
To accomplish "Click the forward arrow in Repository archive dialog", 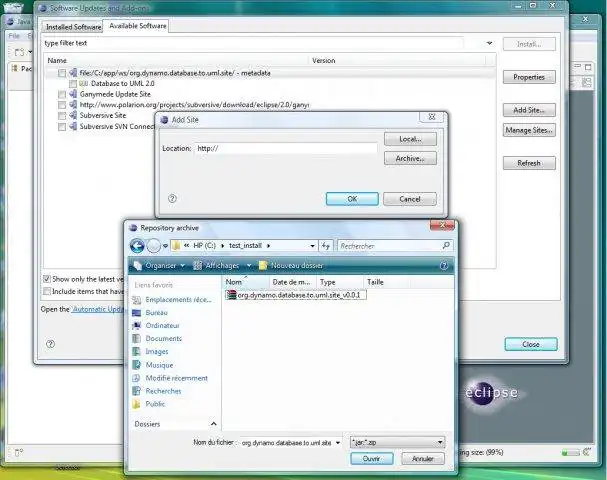I will tap(154, 246).
